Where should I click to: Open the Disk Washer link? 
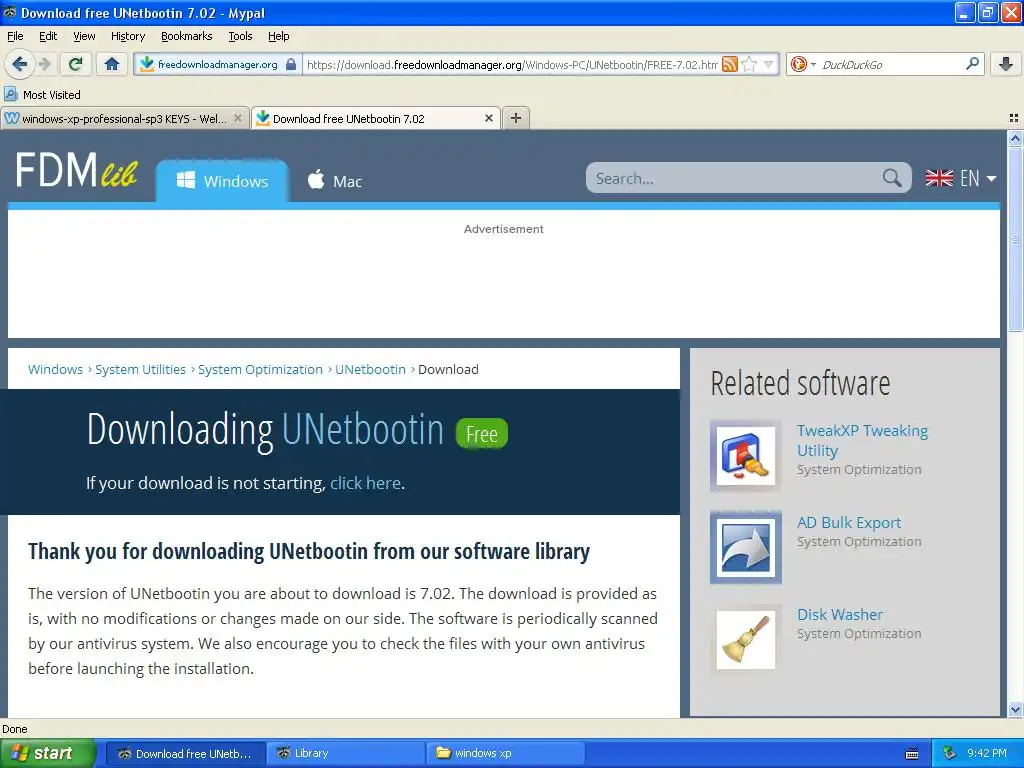coord(840,615)
